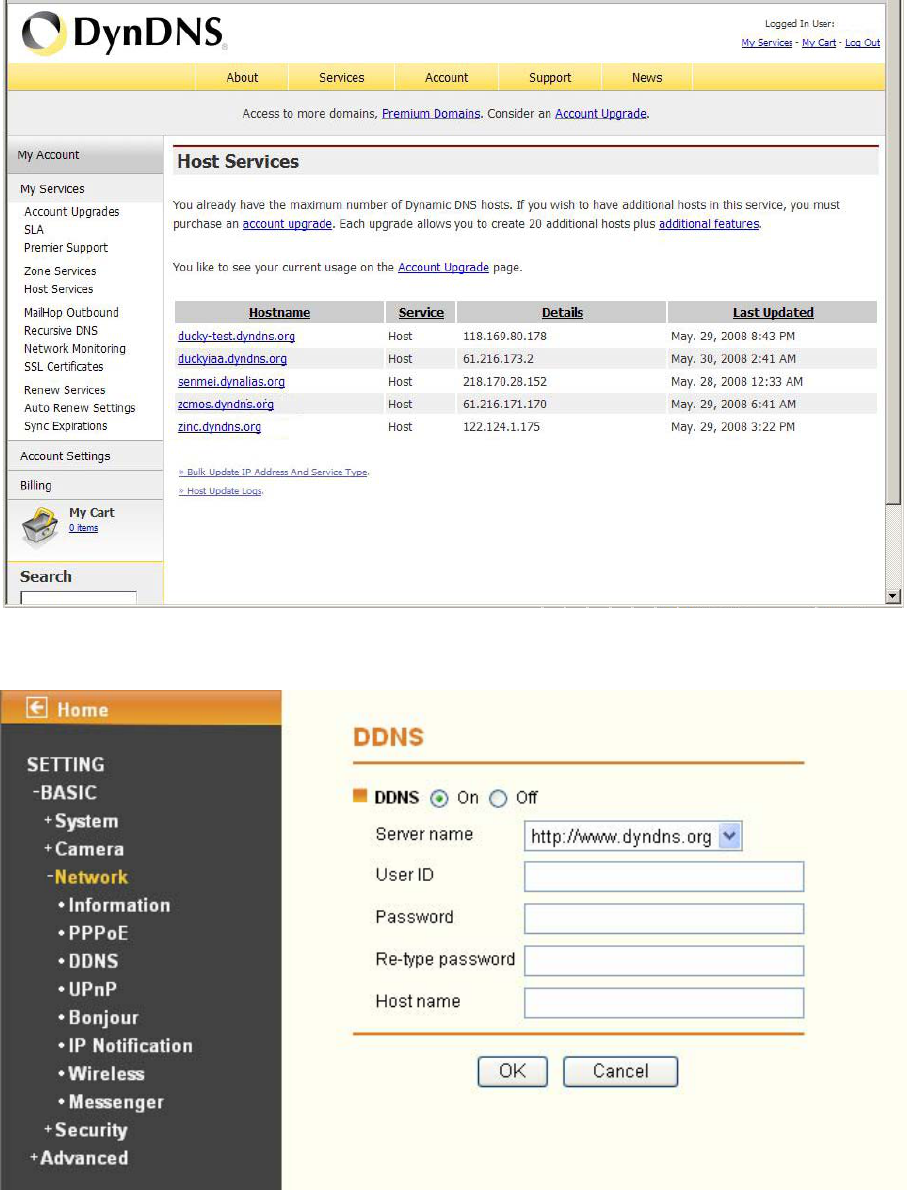Follow the Premium Domains link
Image resolution: width=907 pixels, height=1190 pixels.
click(431, 114)
